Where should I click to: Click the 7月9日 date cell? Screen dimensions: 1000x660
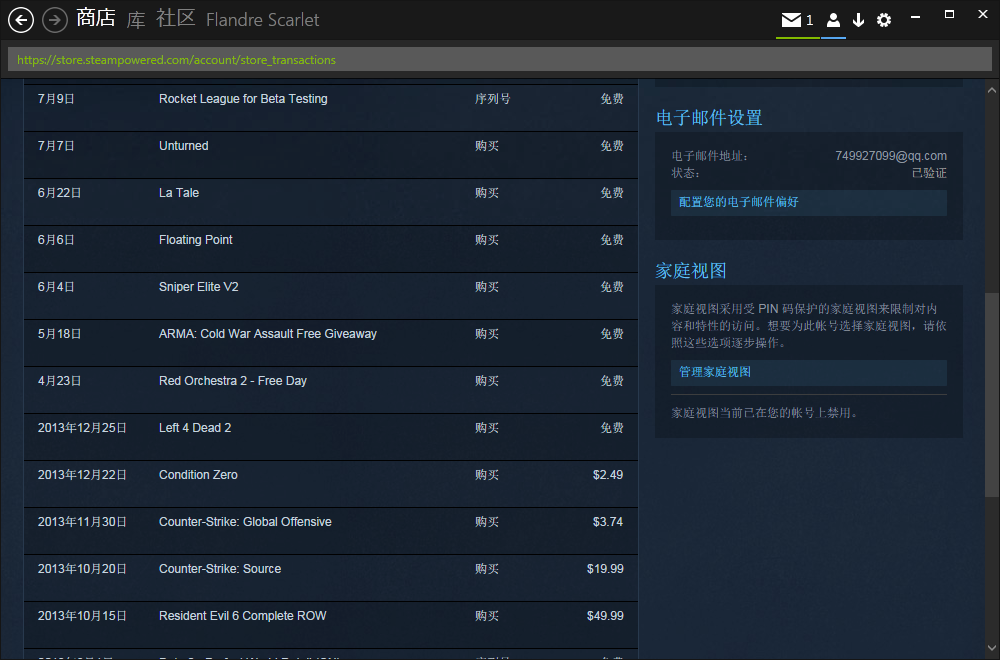56,99
